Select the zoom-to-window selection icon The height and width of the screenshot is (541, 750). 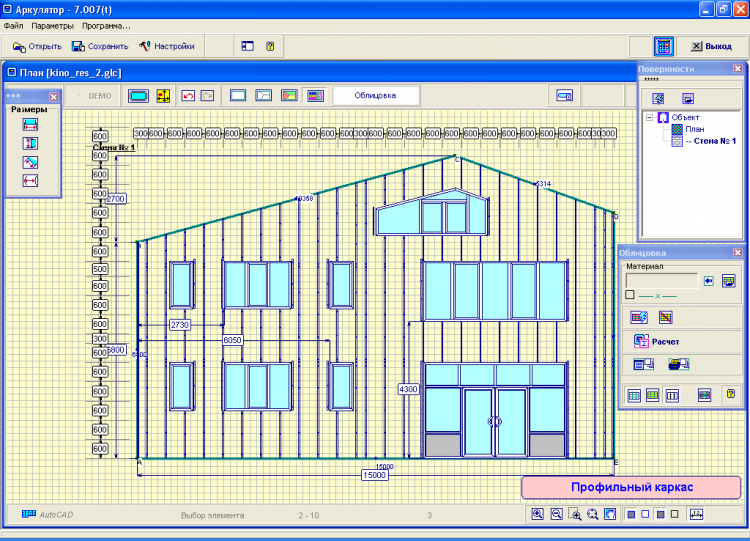(x=574, y=514)
